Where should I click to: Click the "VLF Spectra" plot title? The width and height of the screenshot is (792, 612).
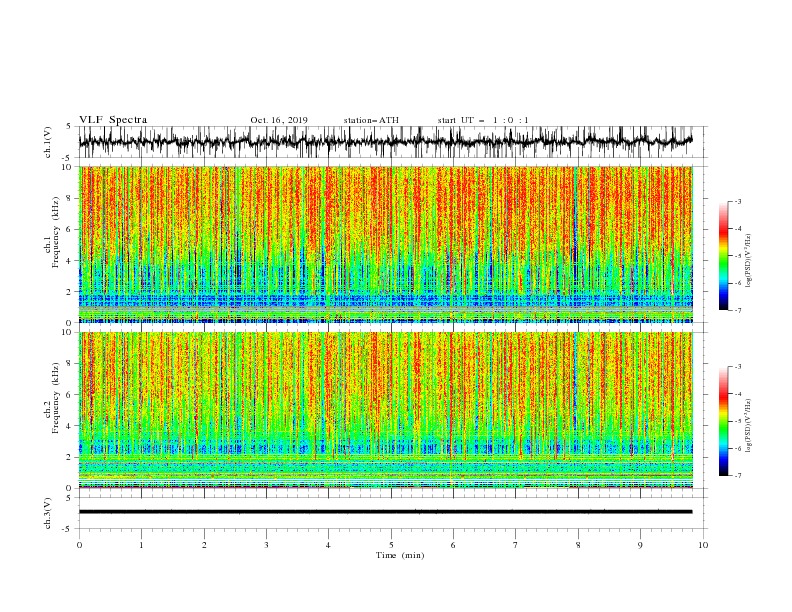113,120
